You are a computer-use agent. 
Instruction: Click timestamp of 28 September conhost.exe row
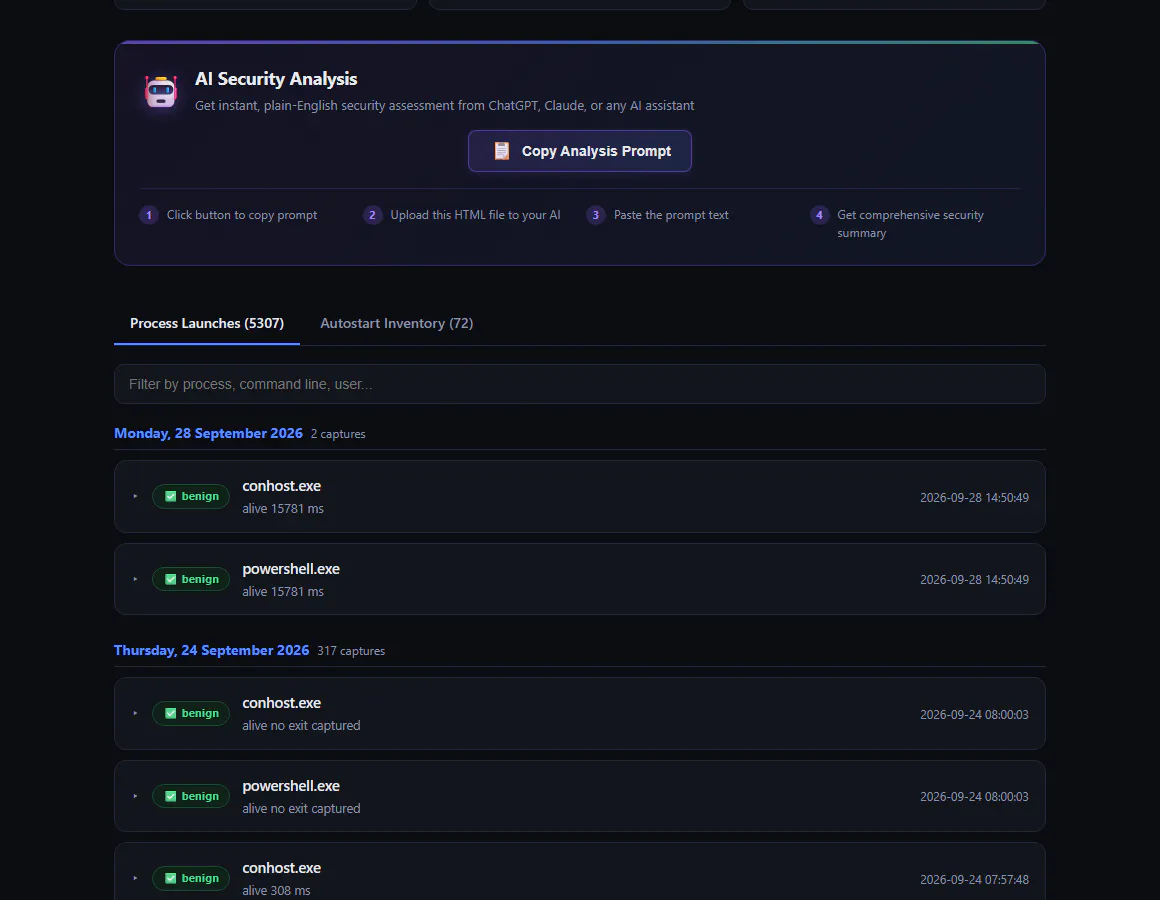click(x=974, y=498)
